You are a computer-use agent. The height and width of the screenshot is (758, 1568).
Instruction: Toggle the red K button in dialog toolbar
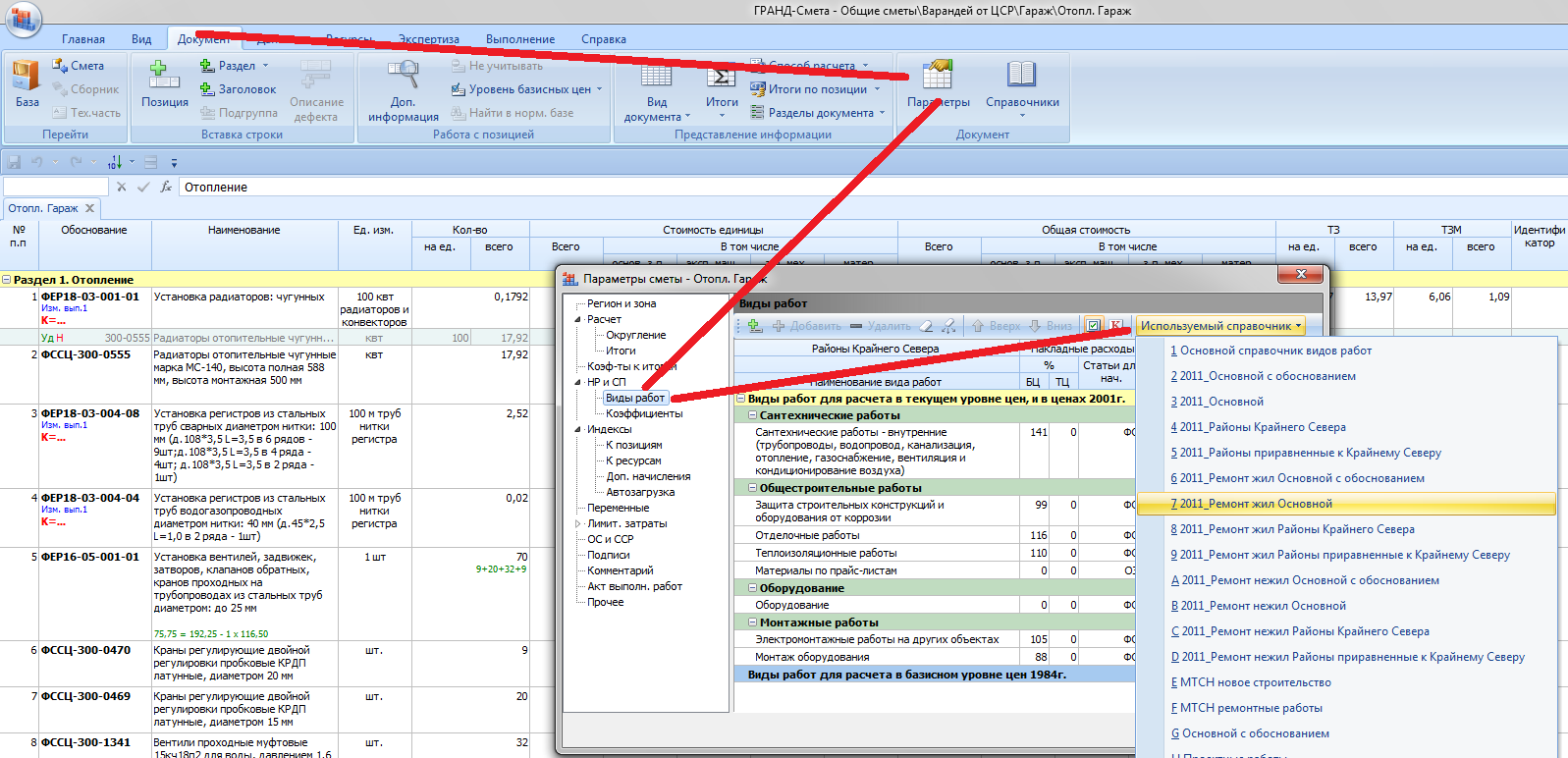click(1116, 326)
